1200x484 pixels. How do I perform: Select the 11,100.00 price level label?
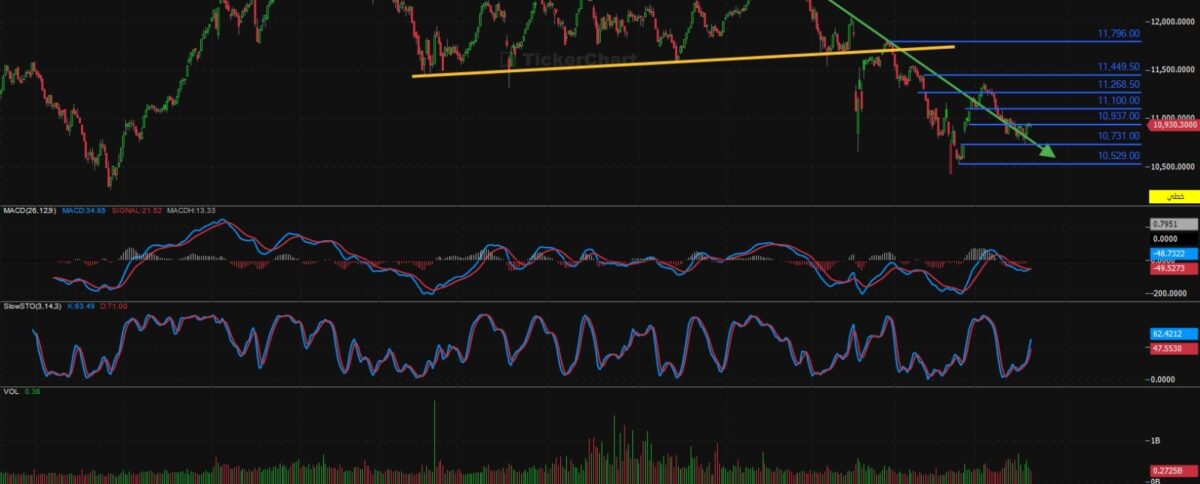pos(1118,101)
